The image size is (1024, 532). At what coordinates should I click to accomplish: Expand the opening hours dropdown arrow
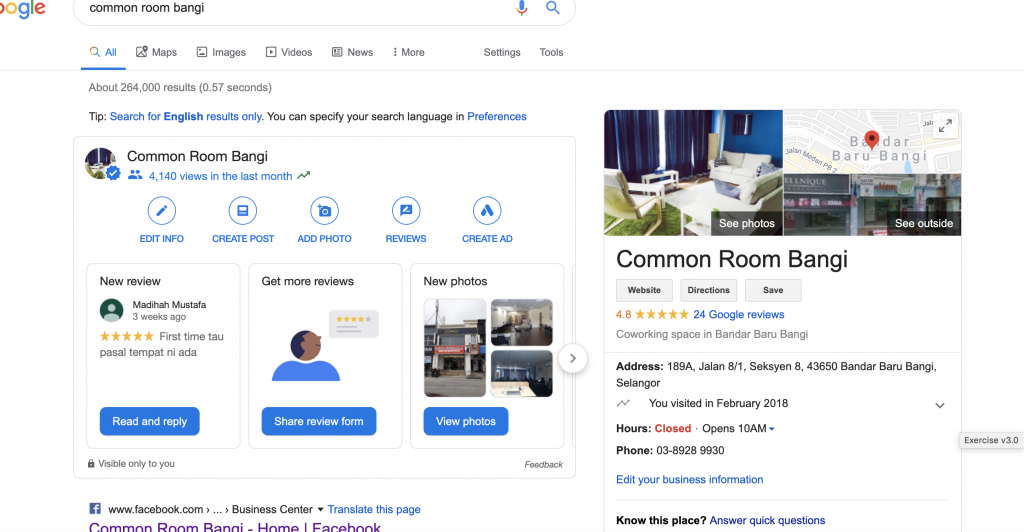772,429
